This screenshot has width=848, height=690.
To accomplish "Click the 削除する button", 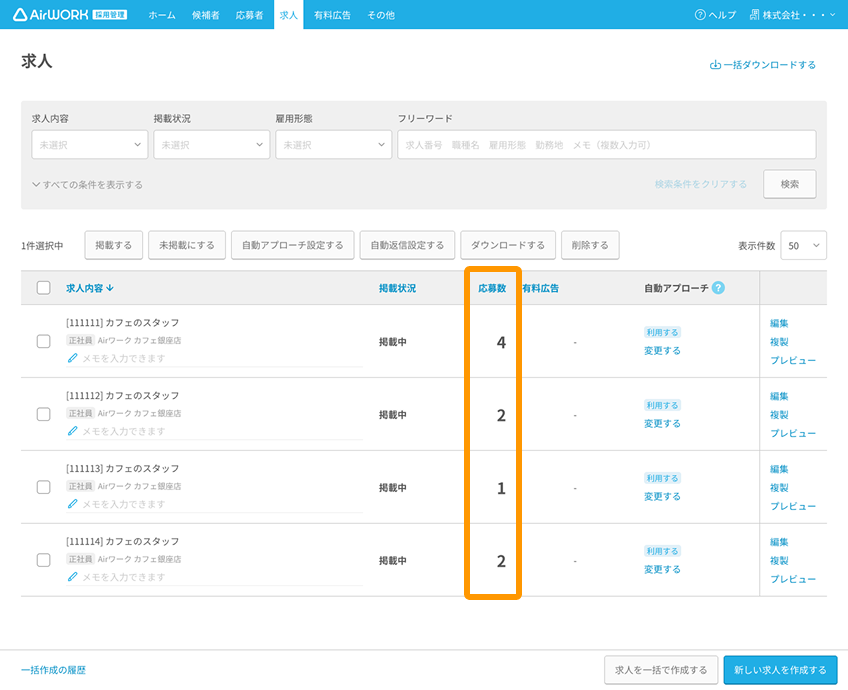I will pos(590,246).
